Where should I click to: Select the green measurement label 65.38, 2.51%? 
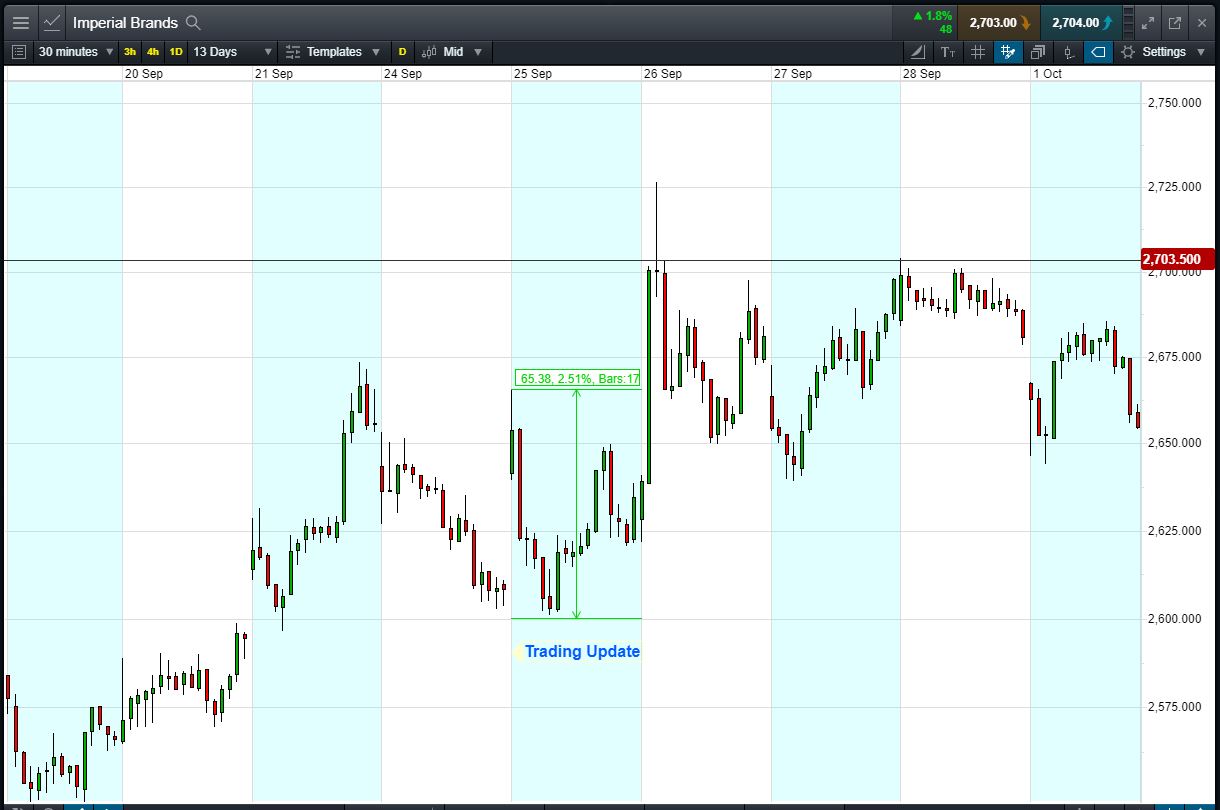click(x=579, y=378)
